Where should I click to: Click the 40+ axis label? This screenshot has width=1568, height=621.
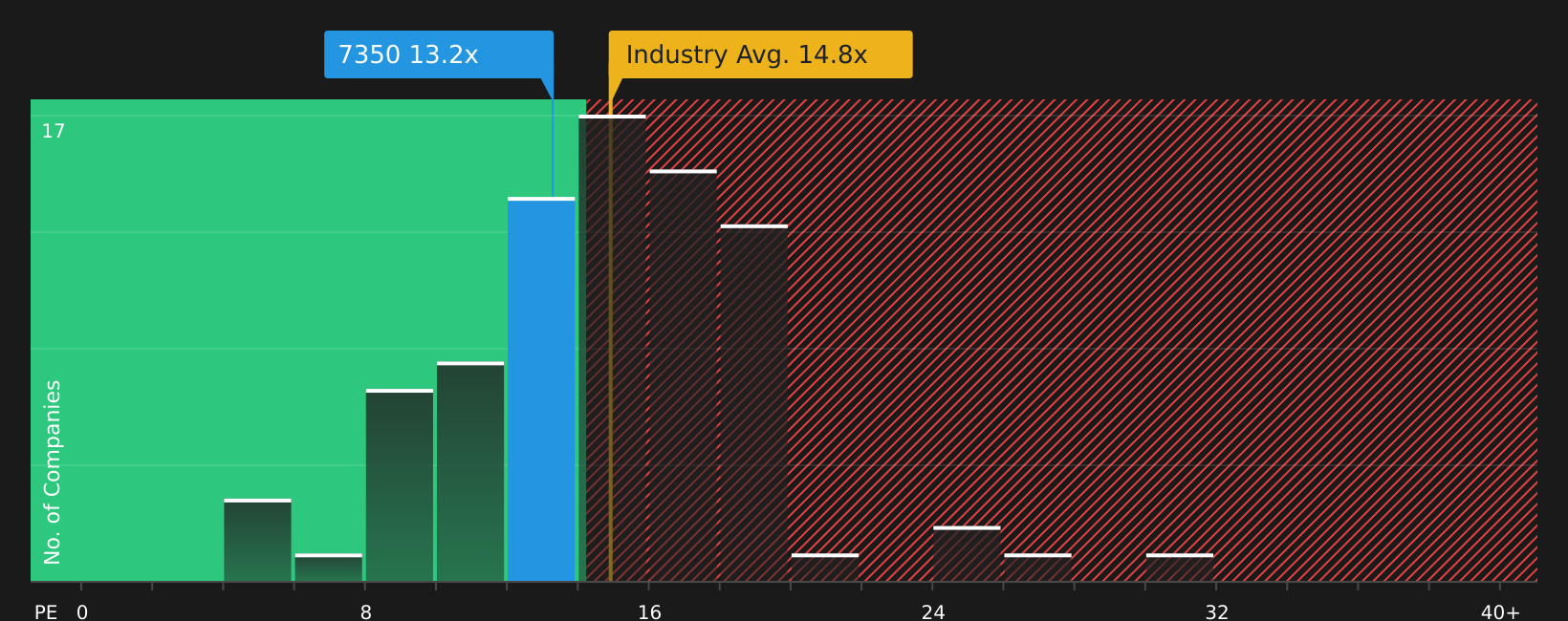tap(1500, 612)
